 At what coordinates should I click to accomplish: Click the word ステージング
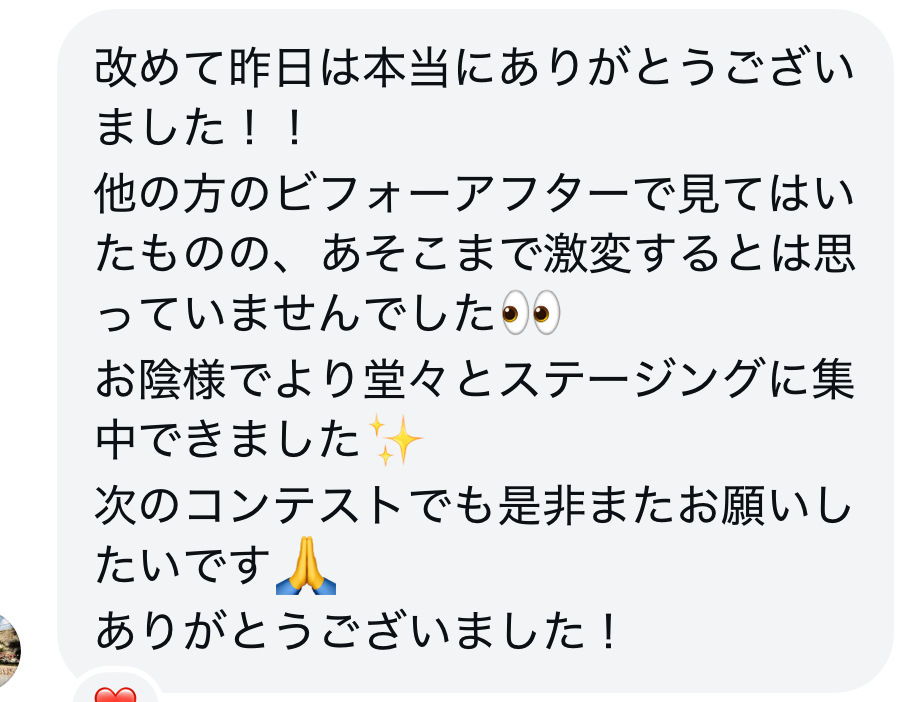(632, 378)
